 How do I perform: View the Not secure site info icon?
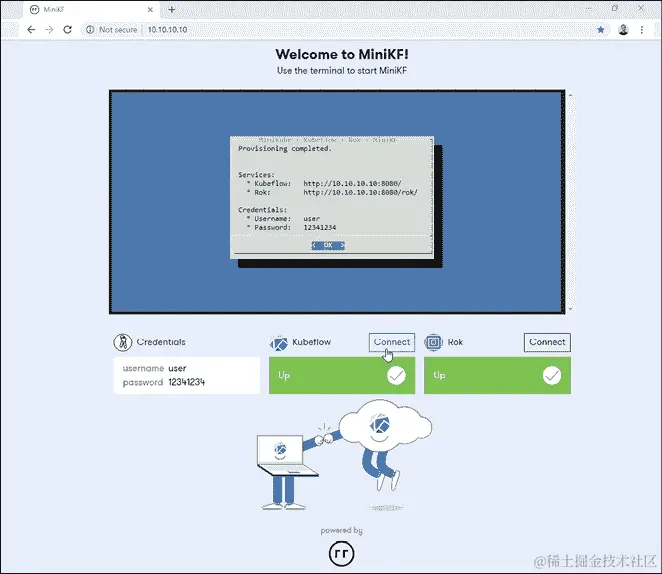[90, 30]
